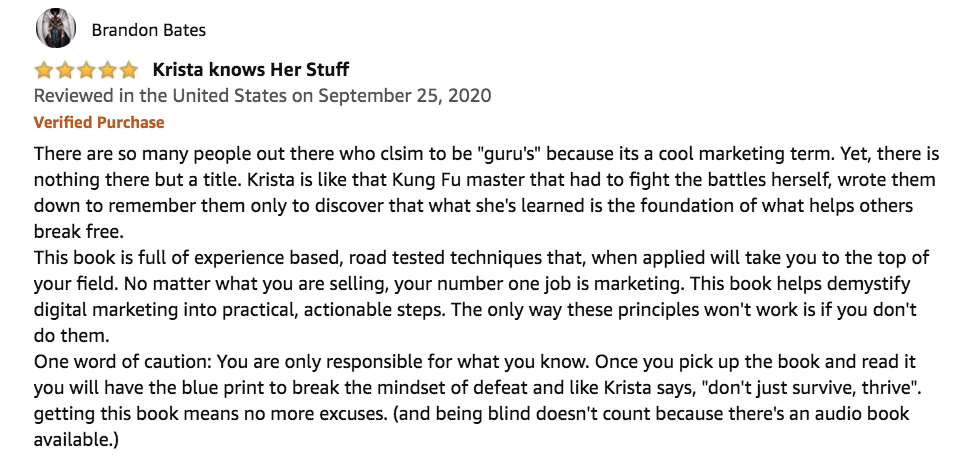The image size is (966, 458).
Task: Click the date "September 25, 2020"
Action: (406, 96)
